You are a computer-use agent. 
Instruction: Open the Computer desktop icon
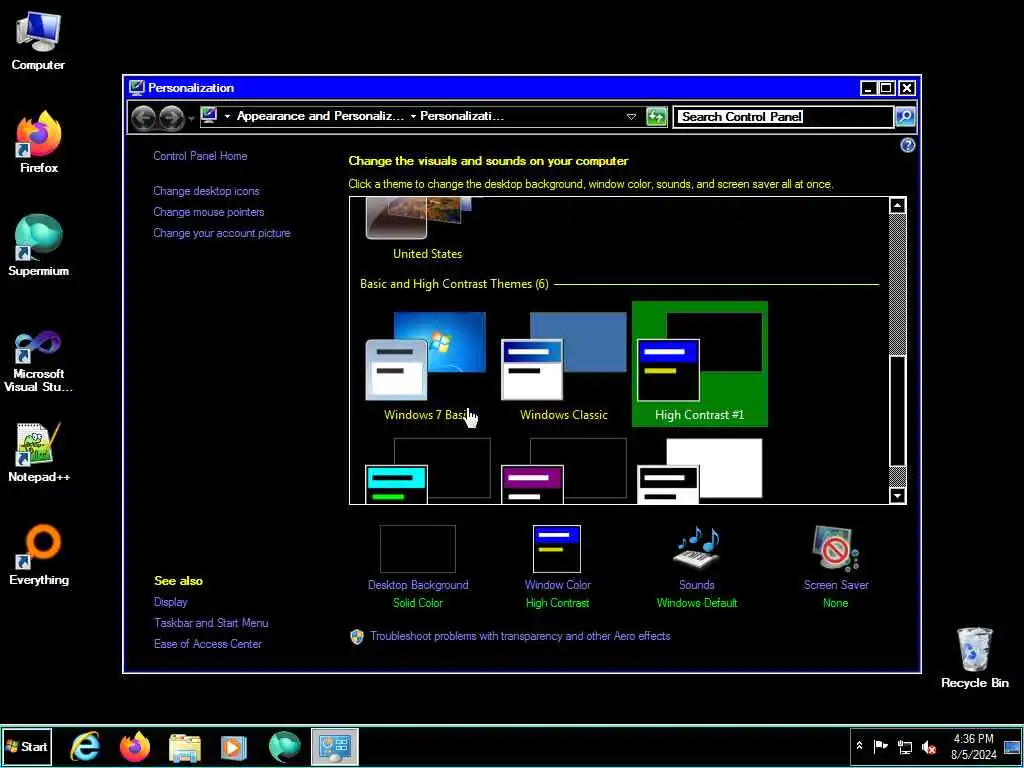38,40
